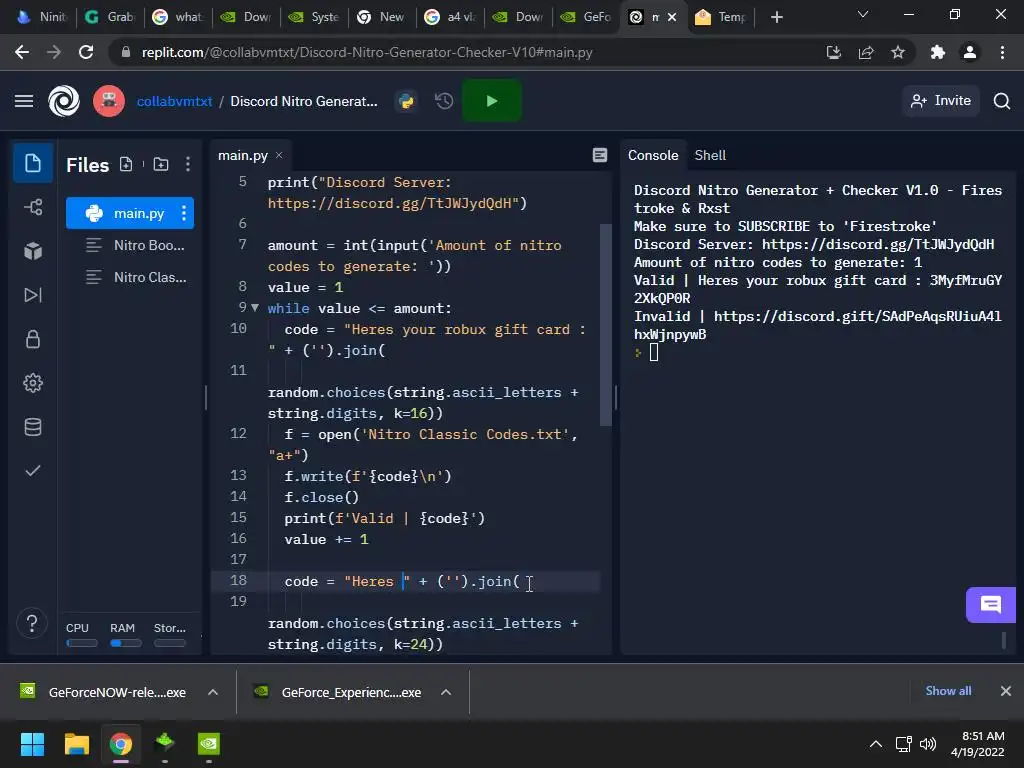Click the Python language icon
This screenshot has width=1024, height=768.
406,101
